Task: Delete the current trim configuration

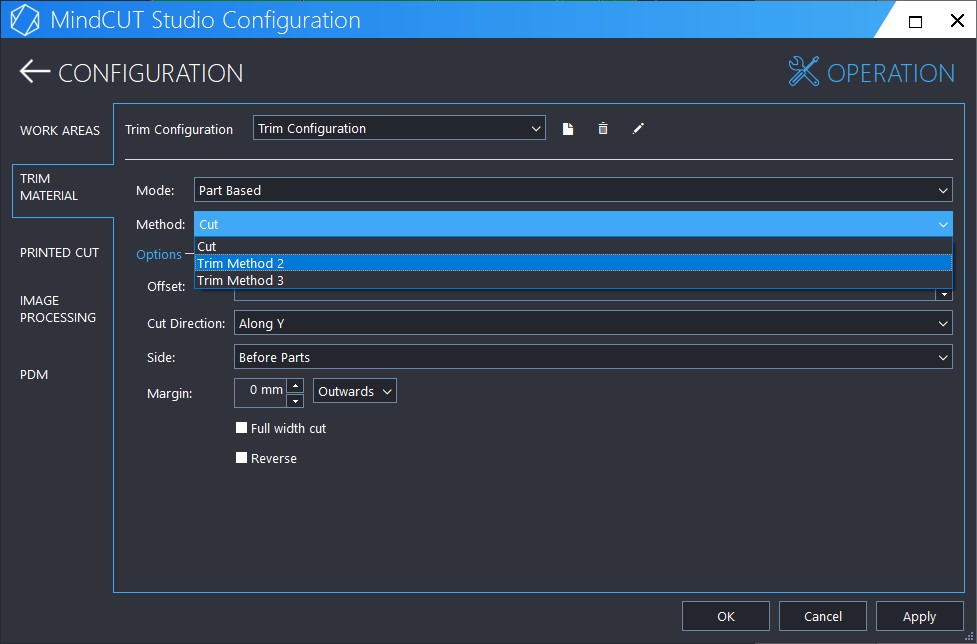Action: (603, 129)
